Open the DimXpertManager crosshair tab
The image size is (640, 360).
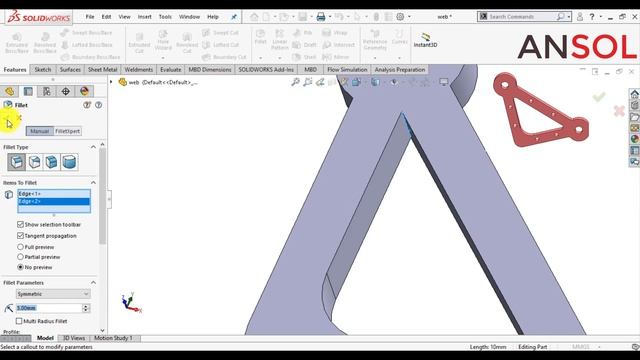click(x=66, y=91)
